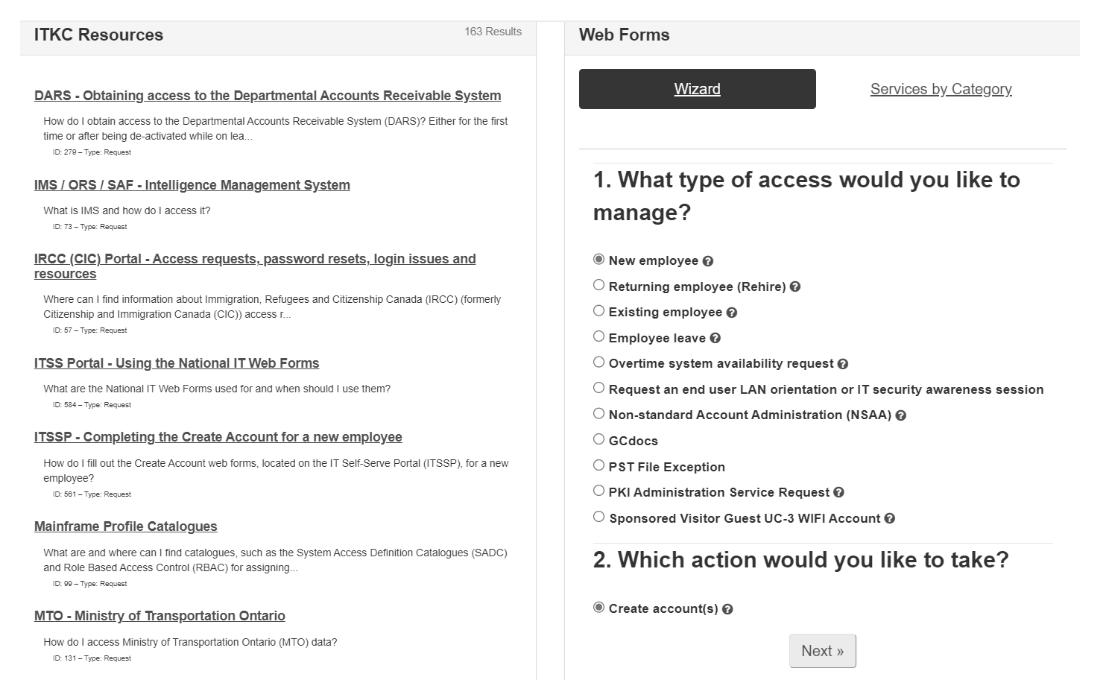Choose the GCdocs radio option
The height and width of the screenshot is (700, 1100).
pos(599,440)
